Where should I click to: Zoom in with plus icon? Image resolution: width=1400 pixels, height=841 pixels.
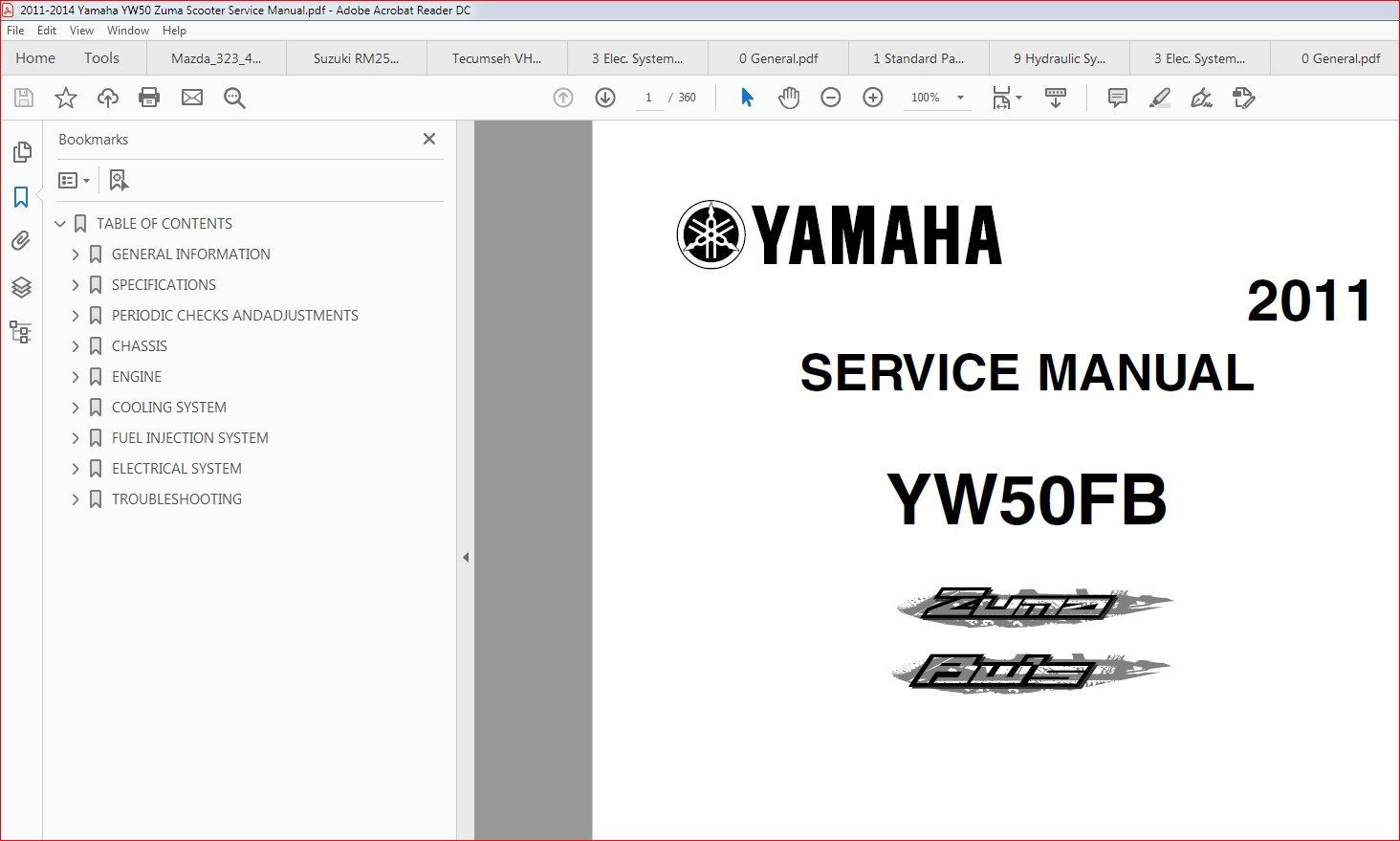coord(873,98)
